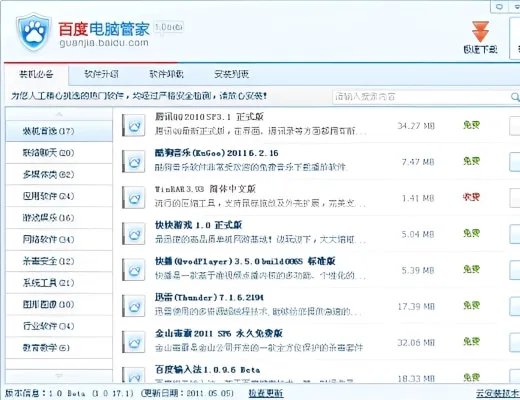Screen dimensions: 520x400
Task: Click the version badge beside 百度电脑管家 title
Action: (x=169, y=27)
